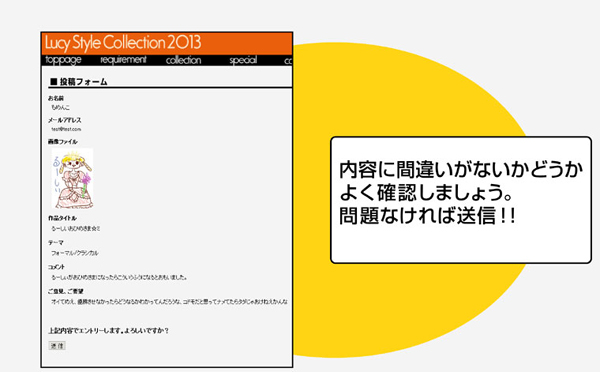The height and width of the screenshot is (372, 600).
Task: Click the 送信 submit button
Action: coord(57,346)
